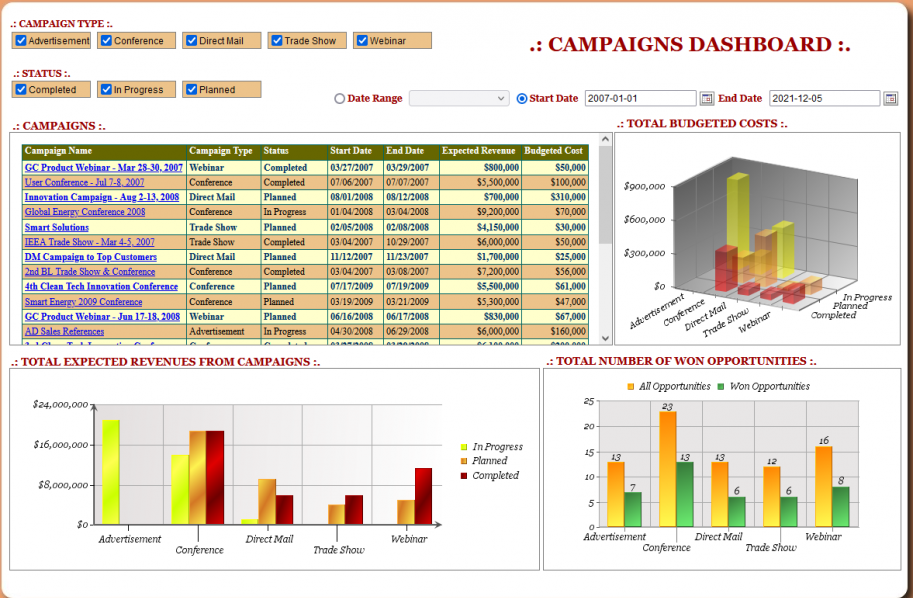Expand the Date Range dropdown
The height and width of the screenshot is (598, 913).
tap(459, 99)
